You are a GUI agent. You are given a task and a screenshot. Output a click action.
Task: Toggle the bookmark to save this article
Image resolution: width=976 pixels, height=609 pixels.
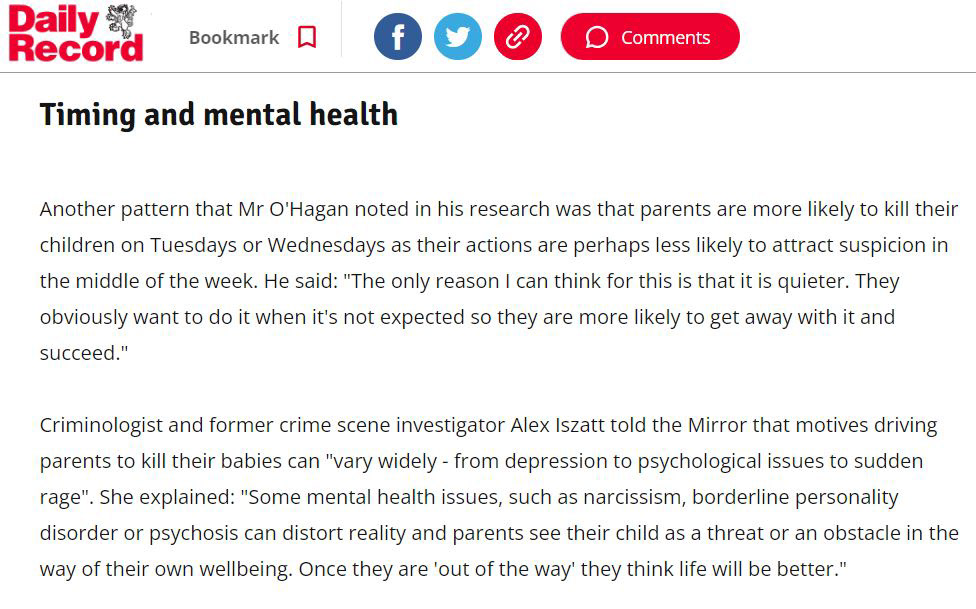pyautogui.click(x=306, y=36)
